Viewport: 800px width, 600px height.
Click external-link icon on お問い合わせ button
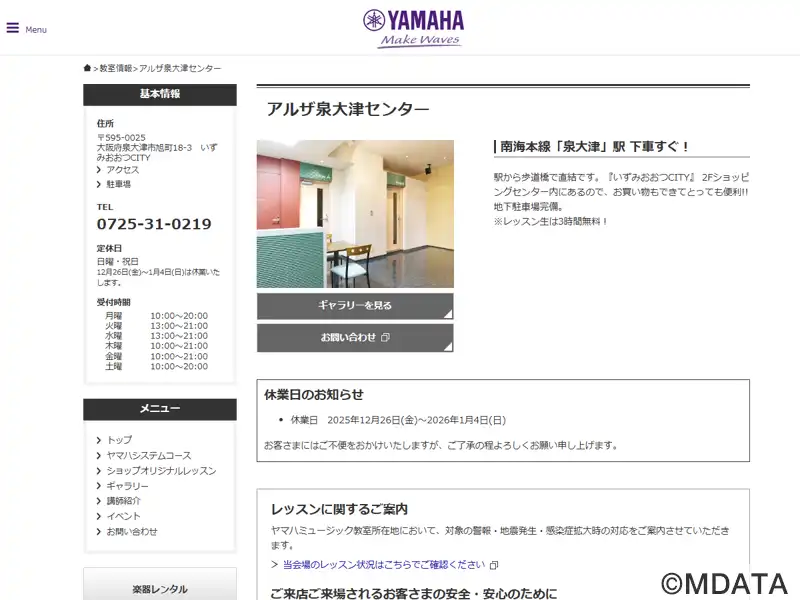[386, 337]
